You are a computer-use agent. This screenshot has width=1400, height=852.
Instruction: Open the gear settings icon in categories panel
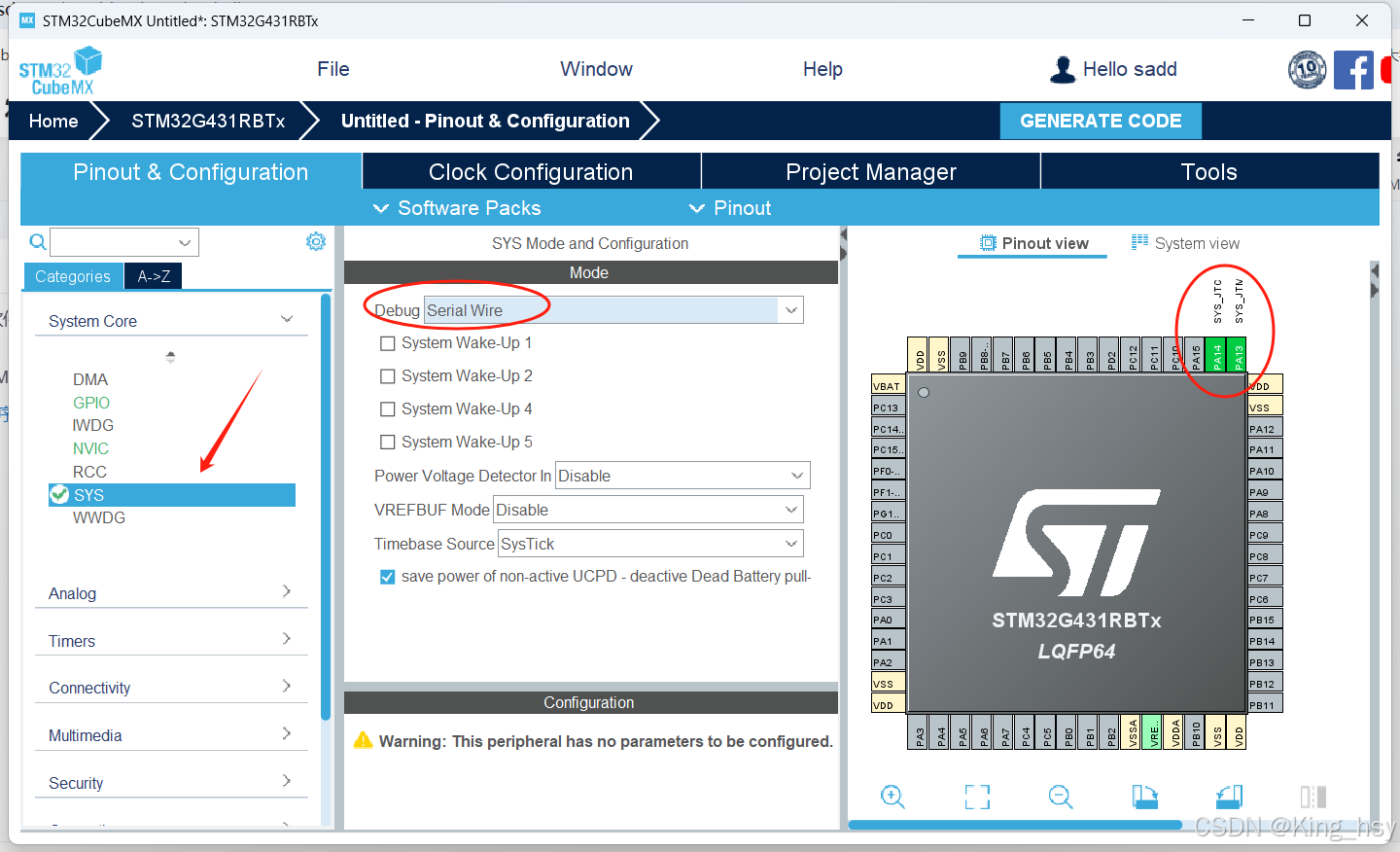[x=316, y=241]
